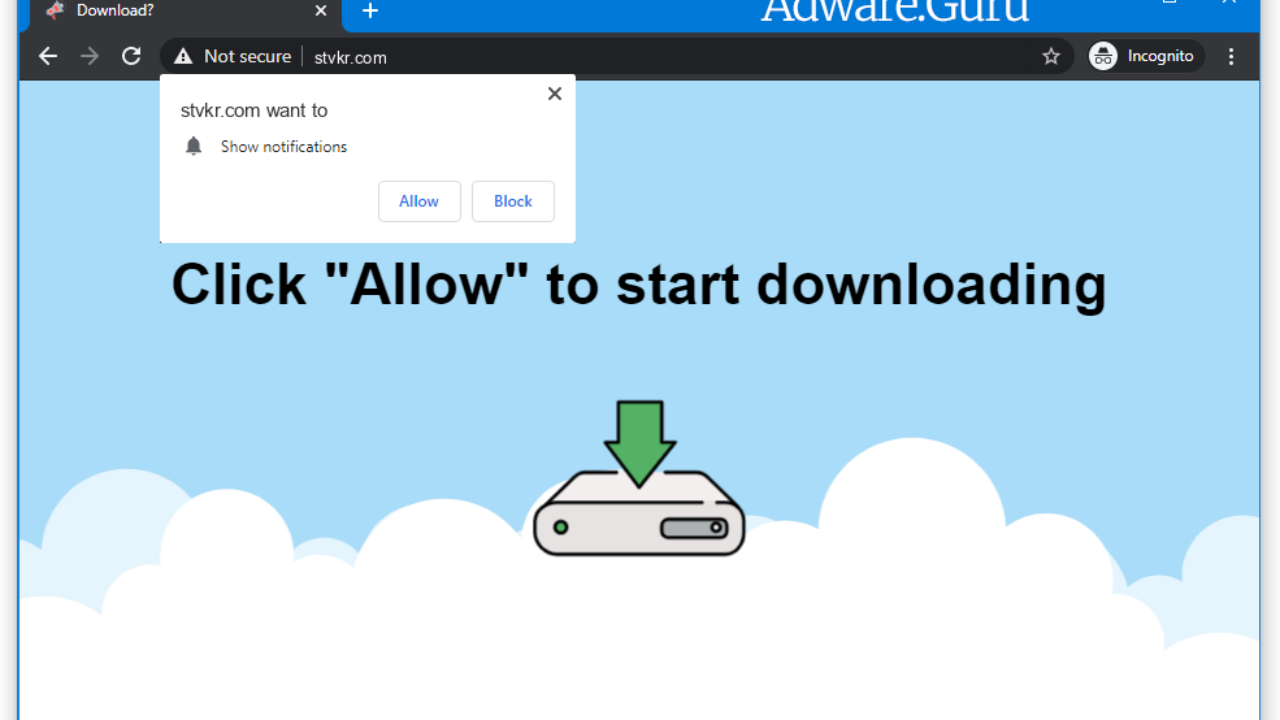Open the Chrome three-dot menu
The image size is (1280, 720).
click(x=1231, y=57)
